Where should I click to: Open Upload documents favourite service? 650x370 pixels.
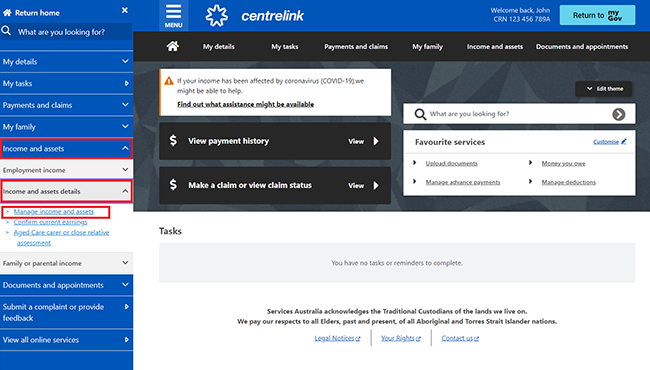tap(451, 164)
